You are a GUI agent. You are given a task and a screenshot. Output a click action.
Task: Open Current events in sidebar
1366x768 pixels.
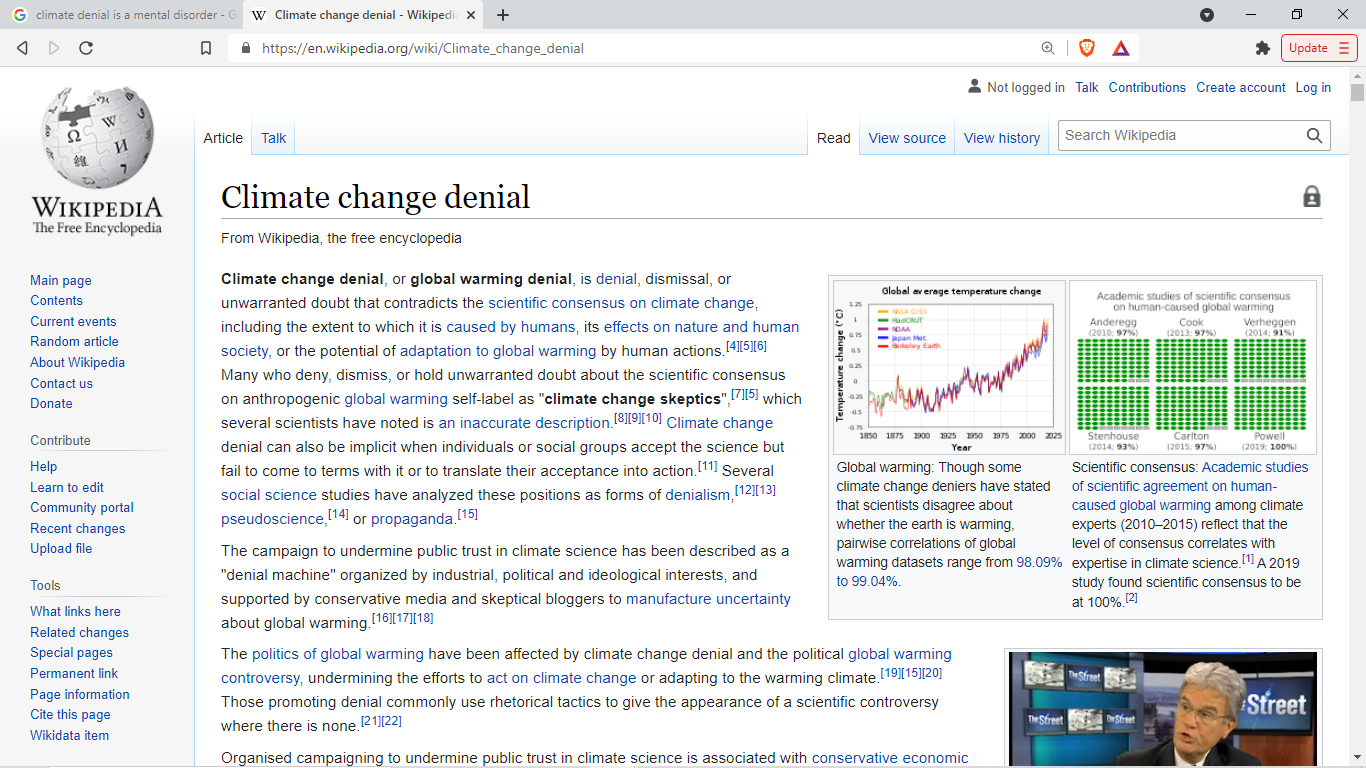click(x=73, y=322)
